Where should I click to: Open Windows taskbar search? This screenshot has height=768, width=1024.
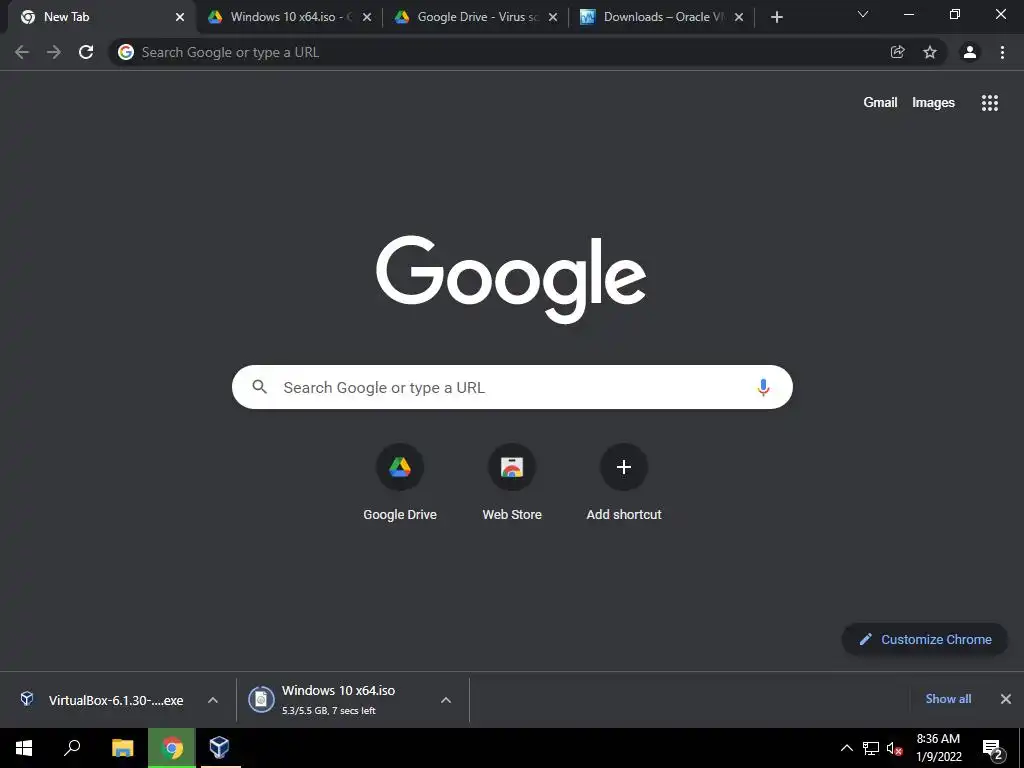tap(72, 748)
